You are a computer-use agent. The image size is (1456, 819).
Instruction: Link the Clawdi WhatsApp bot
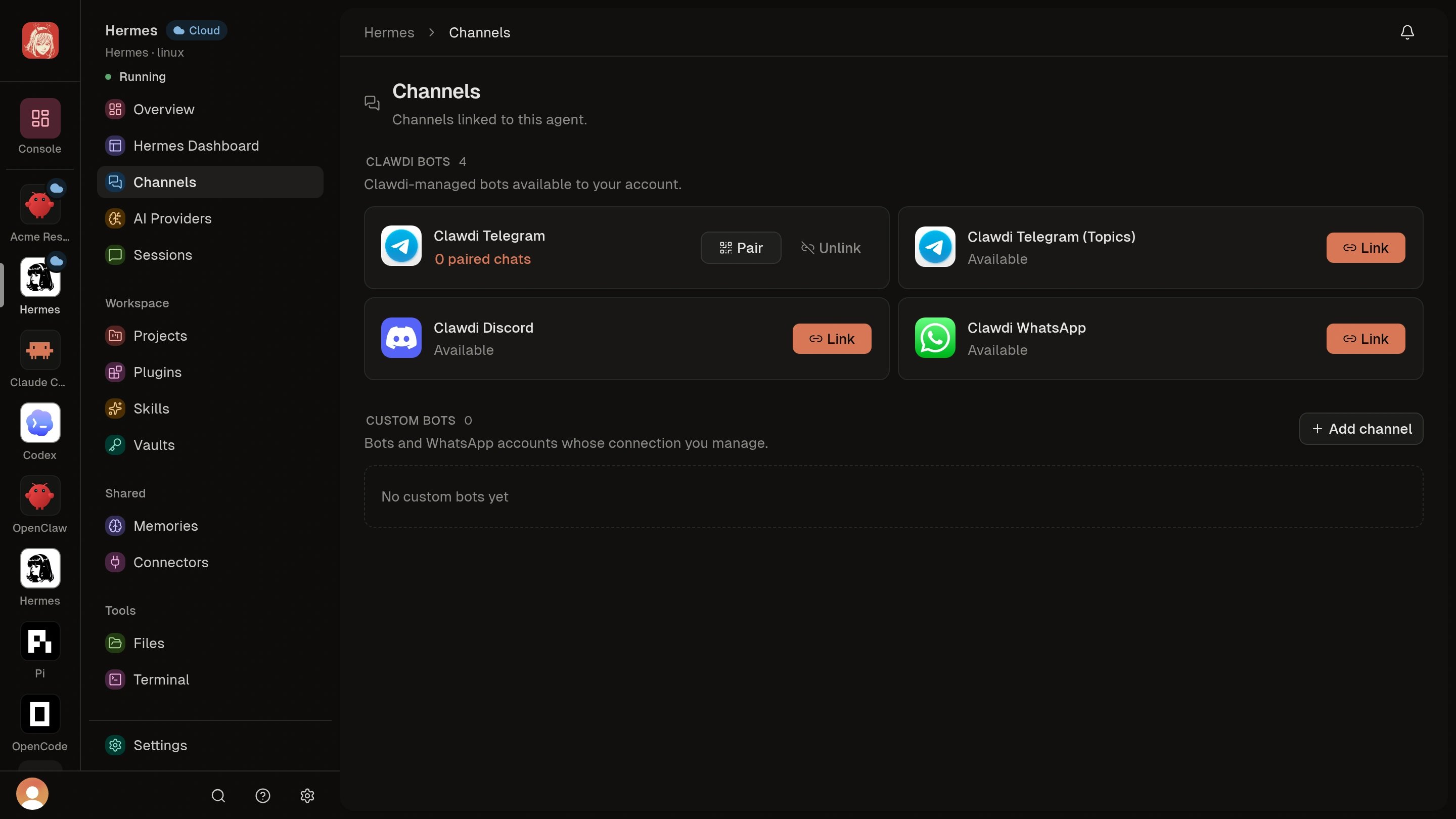tap(1366, 339)
